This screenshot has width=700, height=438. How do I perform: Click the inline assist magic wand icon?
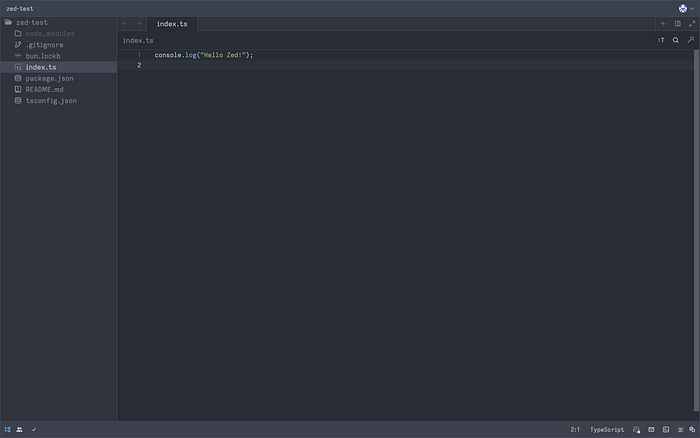pyautogui.click(x=691, y=40)
